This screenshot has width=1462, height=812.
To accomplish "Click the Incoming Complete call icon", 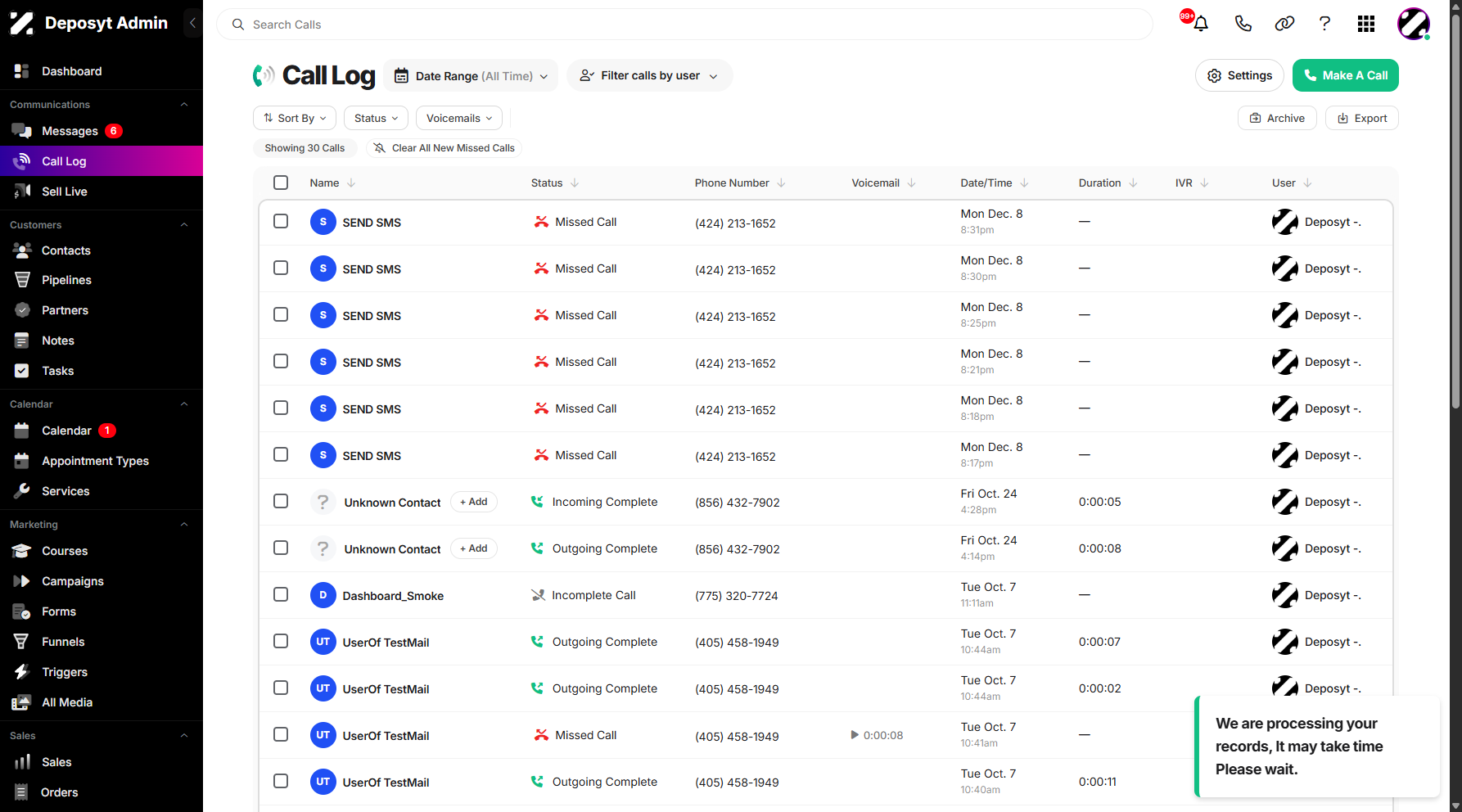I will [x=537, y=502].
